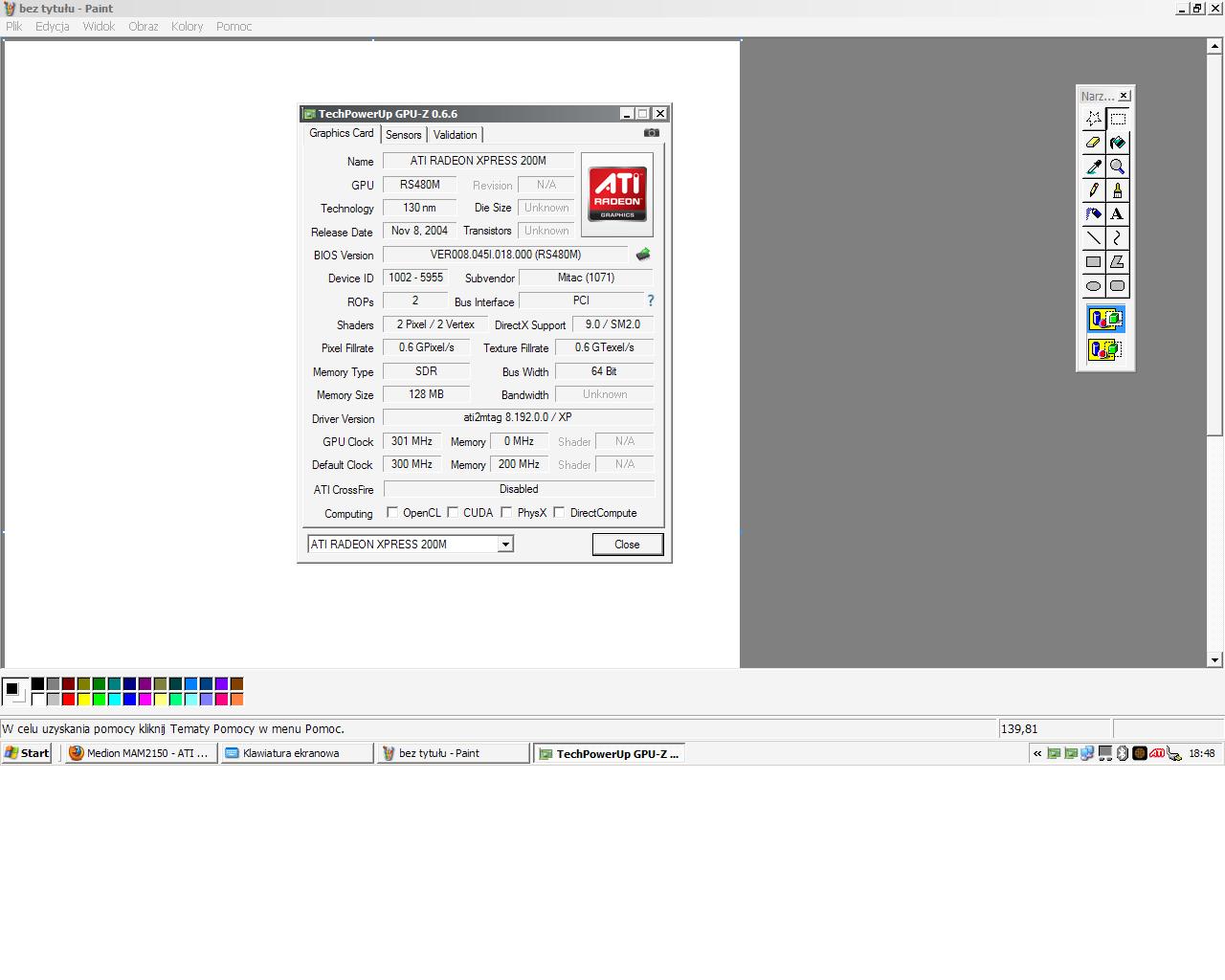
Task: Open the Kolory menu
Action: click(188, 27)
